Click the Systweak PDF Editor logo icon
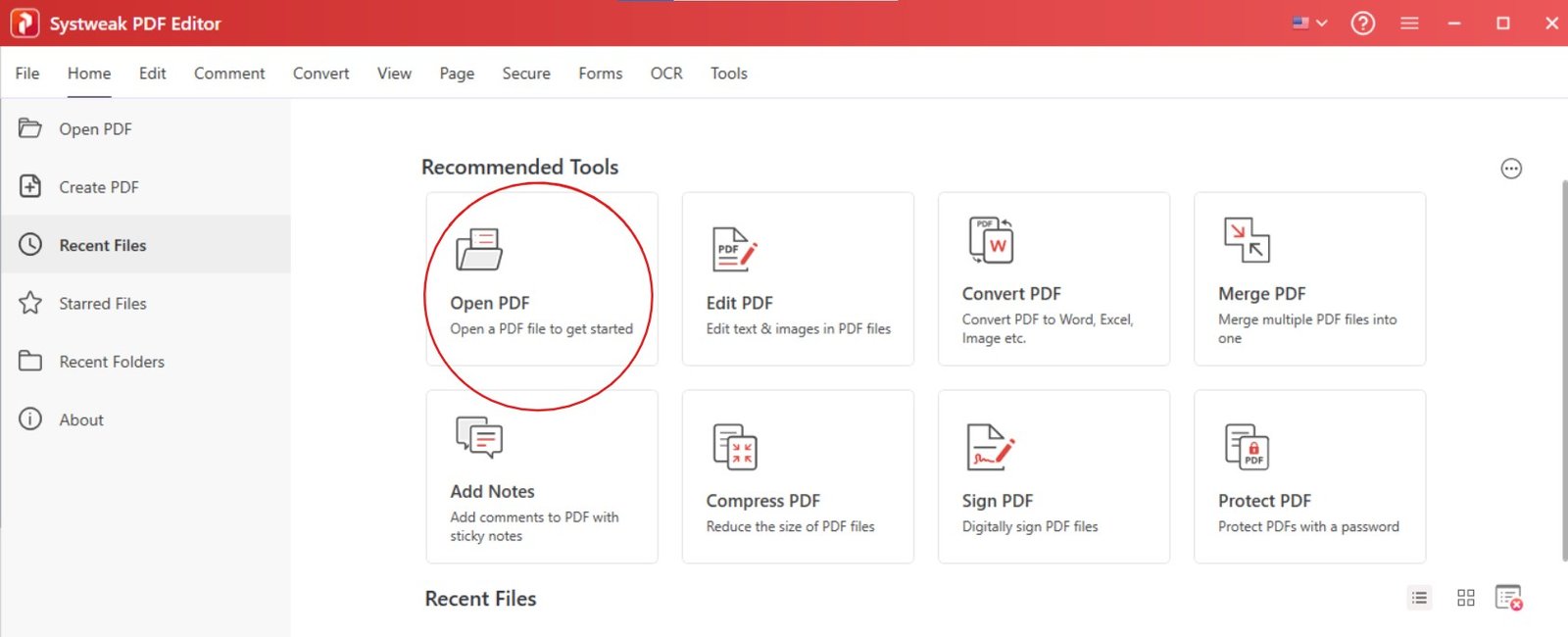 coord(24,23)
